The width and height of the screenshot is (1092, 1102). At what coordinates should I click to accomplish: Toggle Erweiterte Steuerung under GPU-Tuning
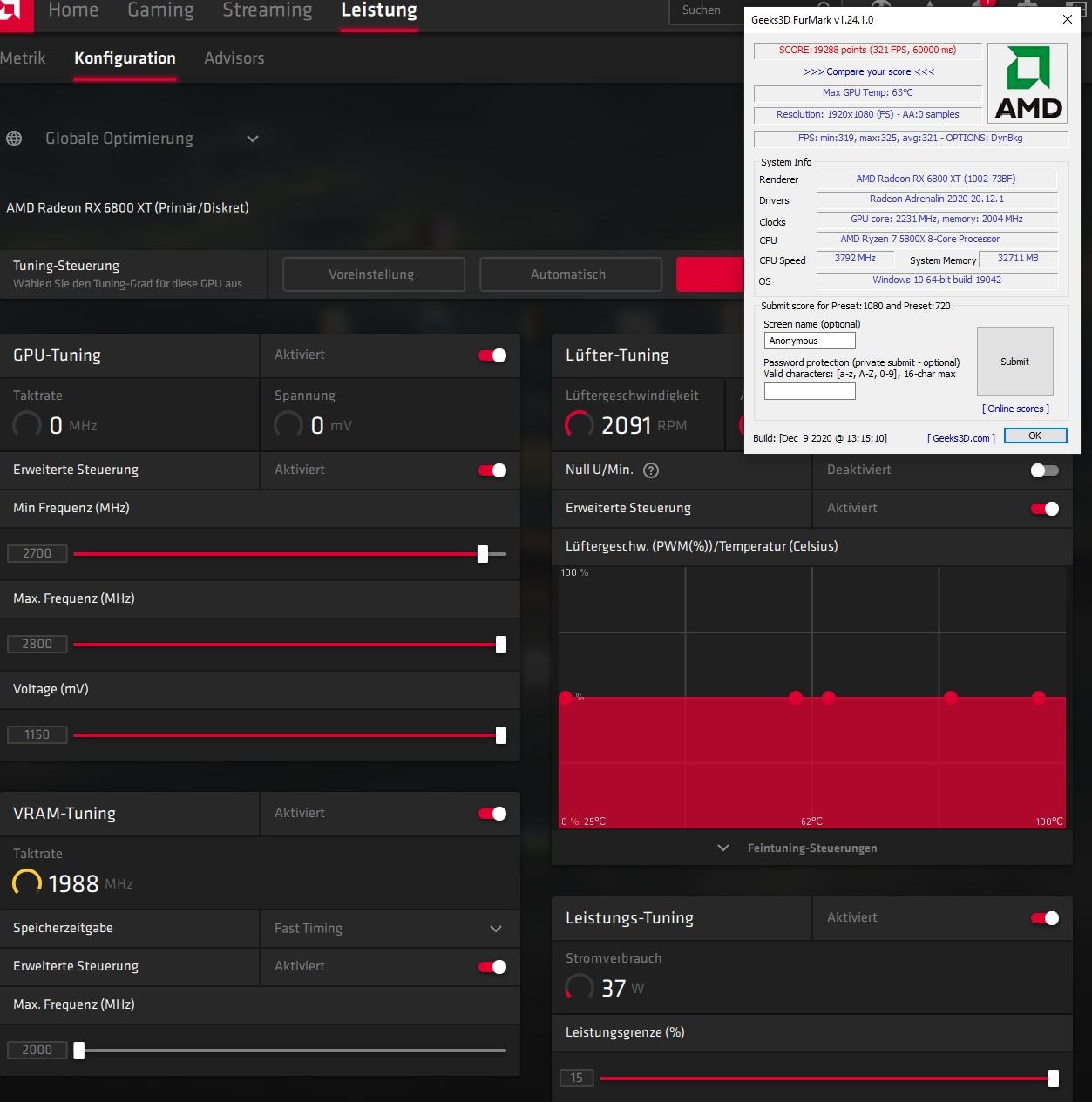(x=492, y=470)
